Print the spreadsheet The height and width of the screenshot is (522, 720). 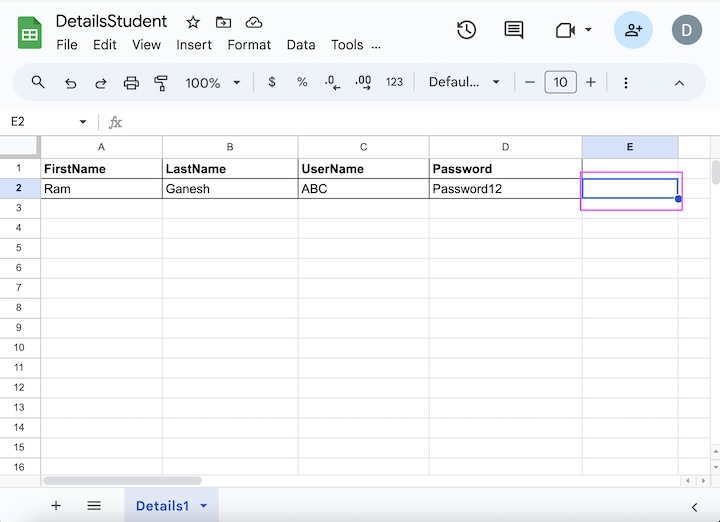click(131, 82)
